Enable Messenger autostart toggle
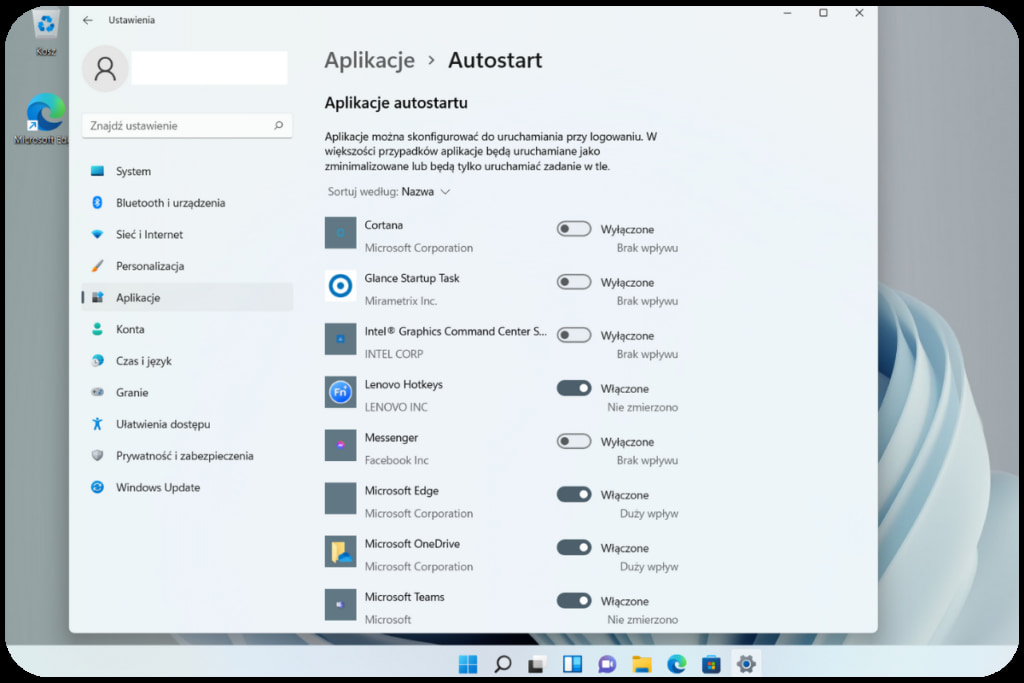The width and height of the screenshot is (1024, 683). pos(573,441)
